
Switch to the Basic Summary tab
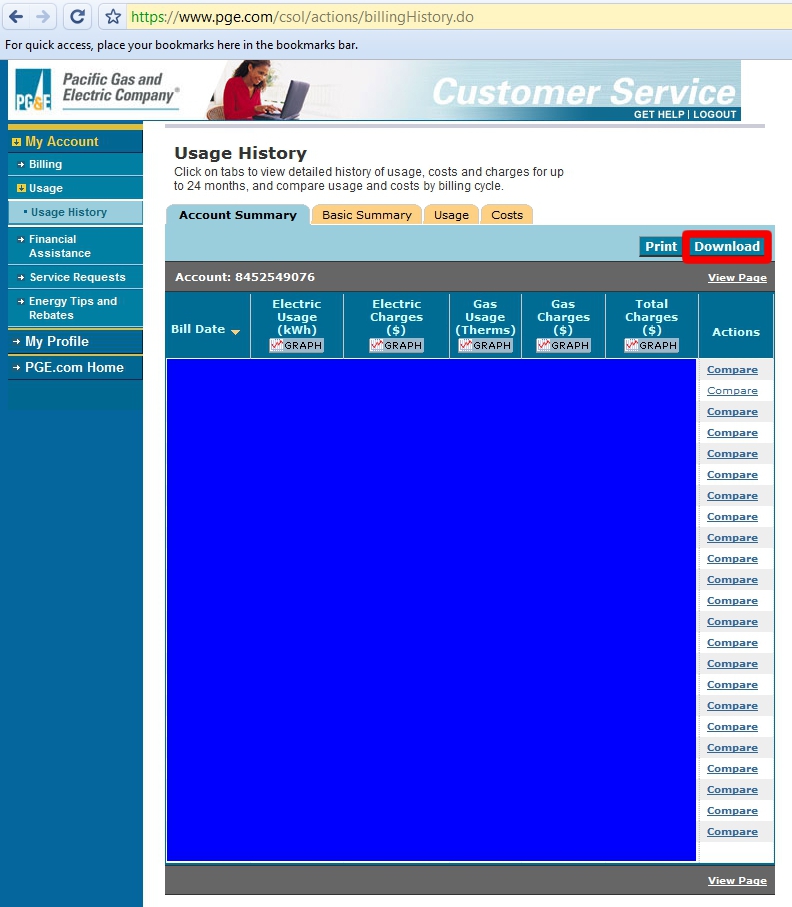366,215
